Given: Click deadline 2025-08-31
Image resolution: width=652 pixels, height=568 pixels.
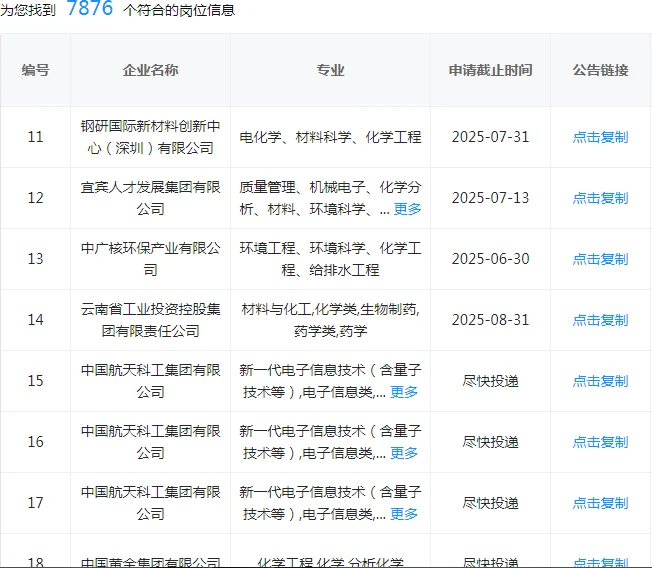Looking at the screenshot, I should click(x=490, y=320).
